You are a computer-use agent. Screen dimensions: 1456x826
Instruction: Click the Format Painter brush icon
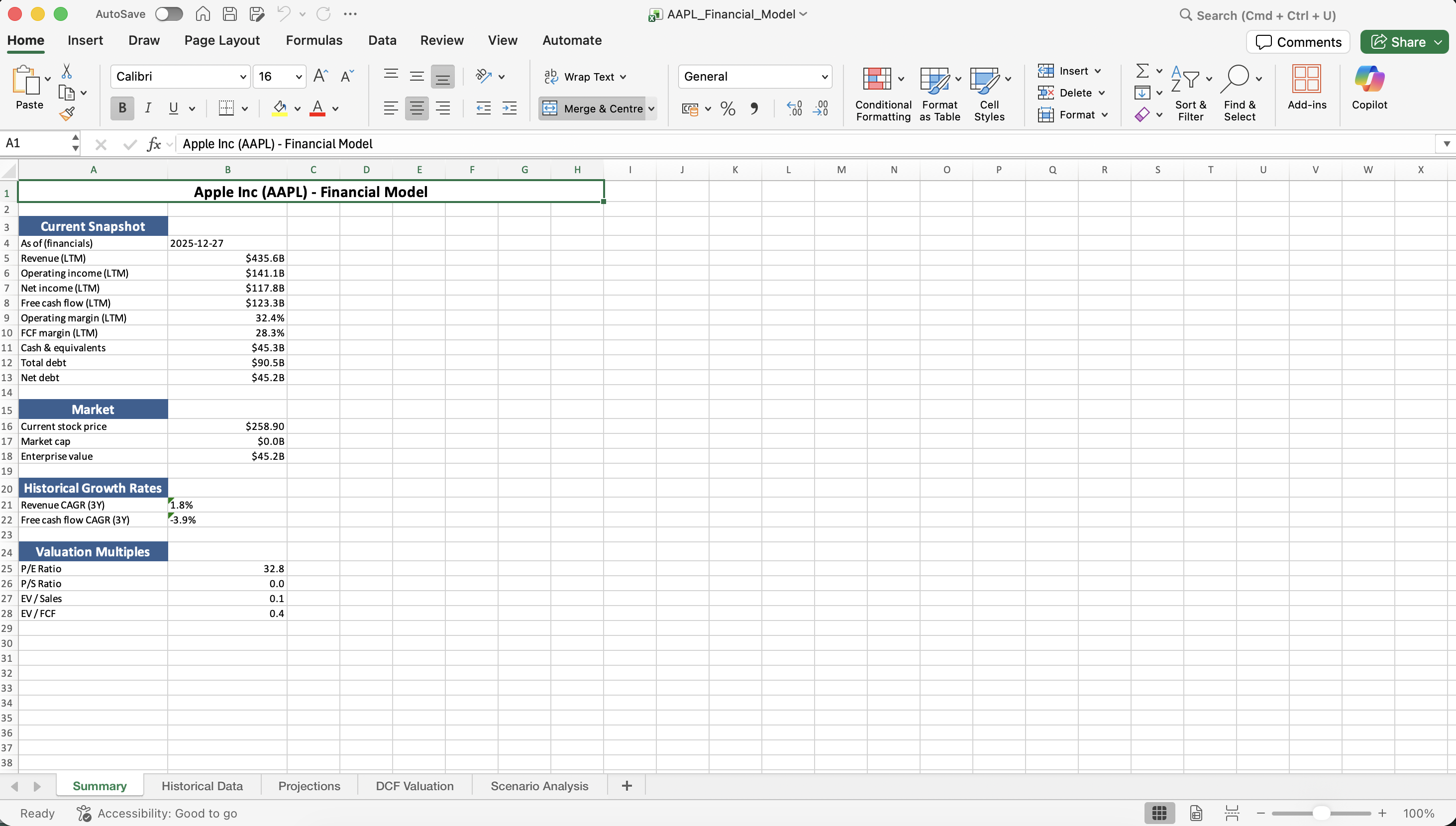click(67, 114)
